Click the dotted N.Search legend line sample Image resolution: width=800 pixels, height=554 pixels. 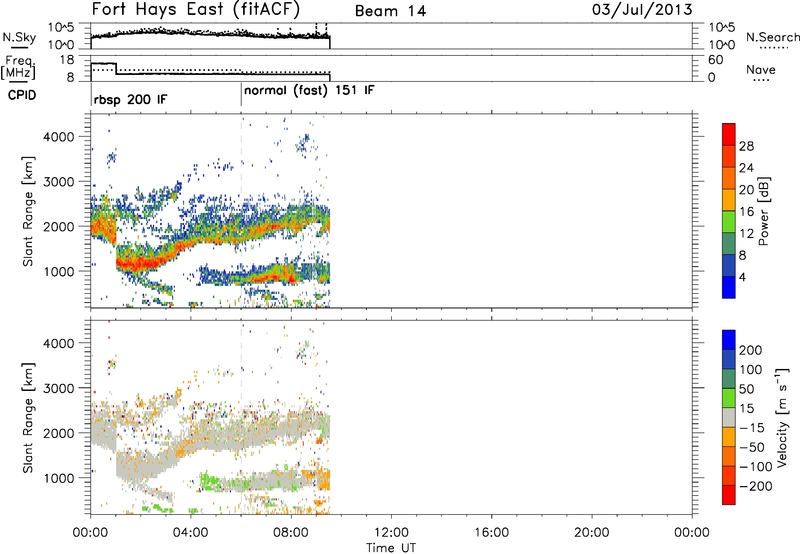772,48
